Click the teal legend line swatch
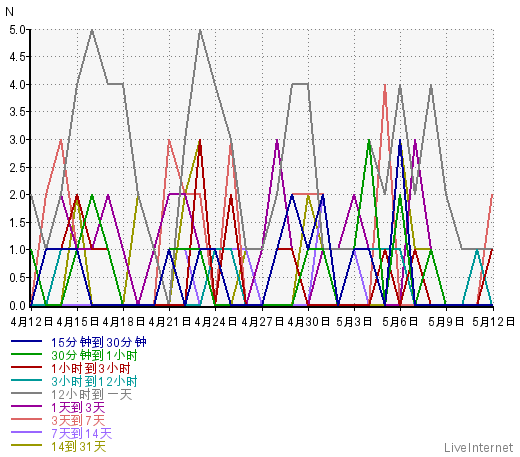 coord(26,380)
